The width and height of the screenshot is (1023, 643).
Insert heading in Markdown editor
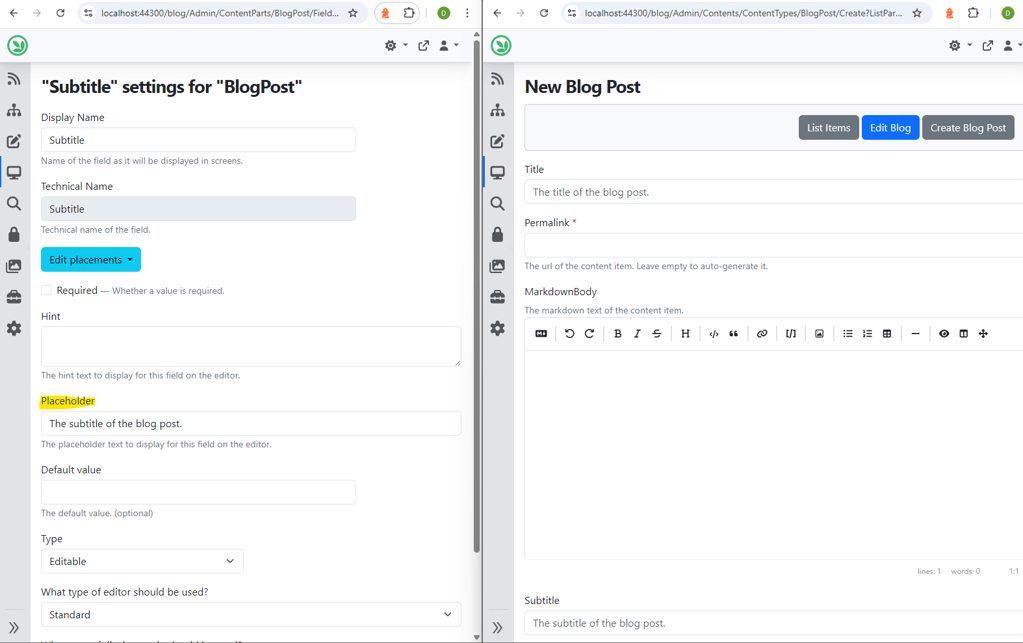click(x=685, y=334)
